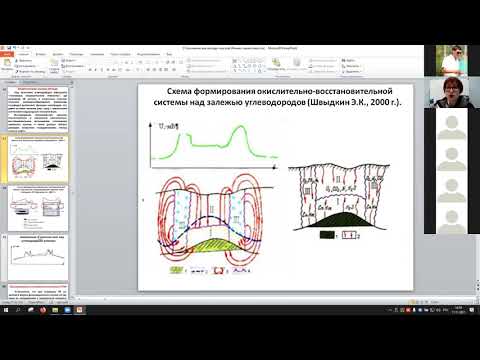Open the Arrange objects tool
Viewport: 480px width, 360px height.
[276, 64]
